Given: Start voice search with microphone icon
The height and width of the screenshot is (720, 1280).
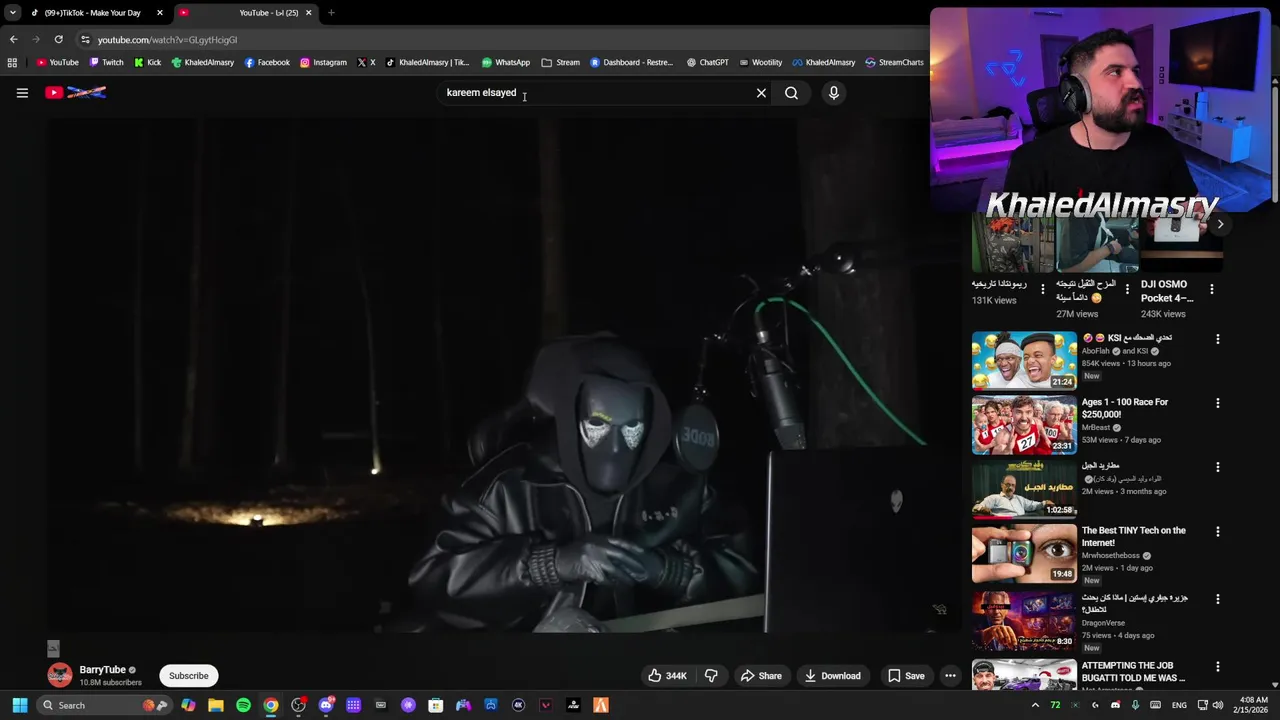Looking at the screenshot, I should [834, 93].
